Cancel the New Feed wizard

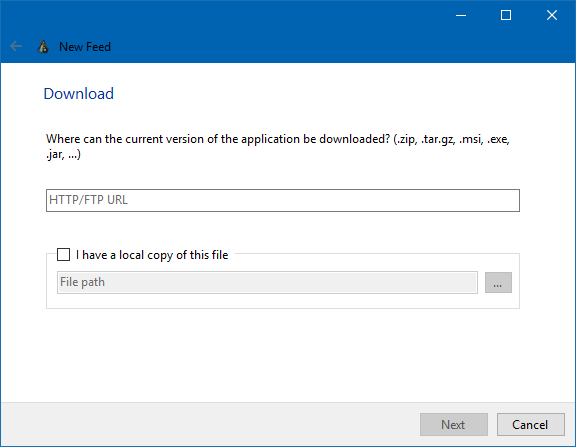(x=530, y=425)
